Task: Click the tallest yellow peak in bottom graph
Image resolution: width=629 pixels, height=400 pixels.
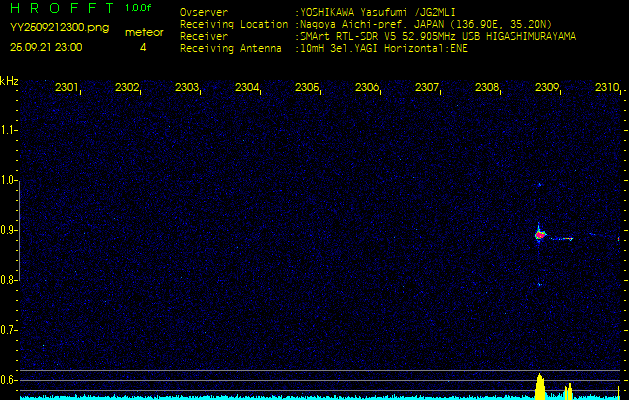Action: tap(540, 385)
